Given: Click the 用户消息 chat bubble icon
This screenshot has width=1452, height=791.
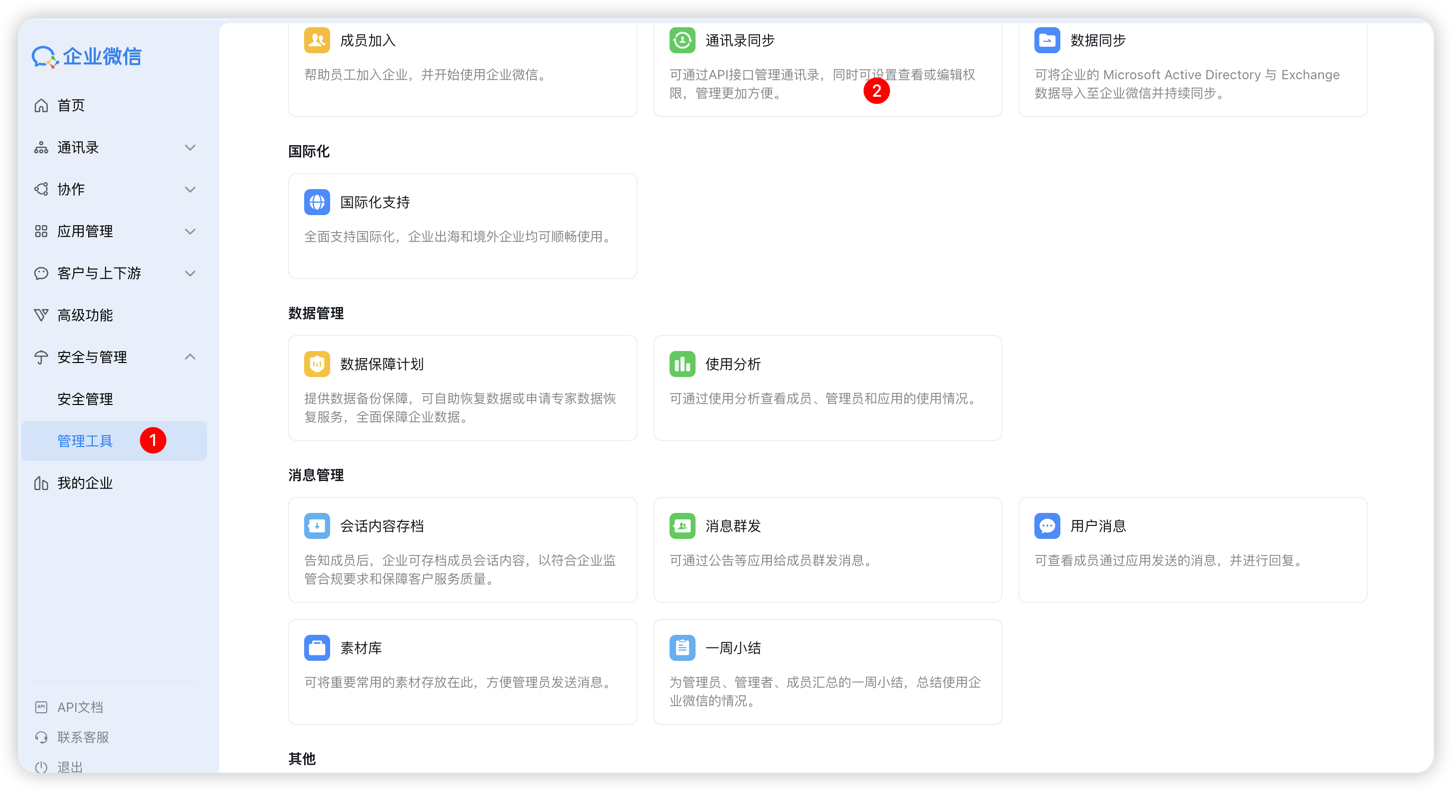Looking at the screenshot, I should (x=1047, y=526).
